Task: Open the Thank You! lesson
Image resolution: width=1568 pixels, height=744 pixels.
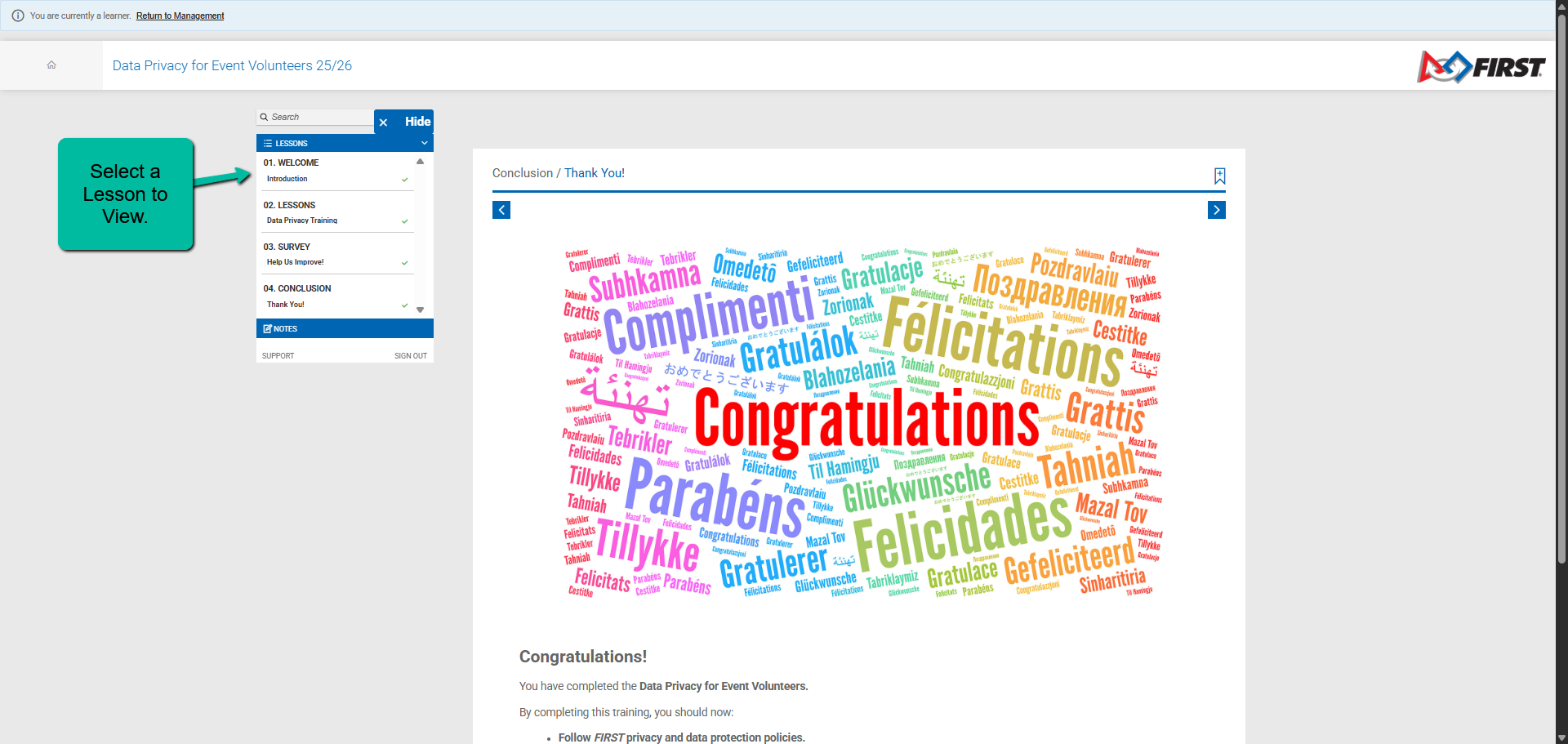Action: [286, 305]
